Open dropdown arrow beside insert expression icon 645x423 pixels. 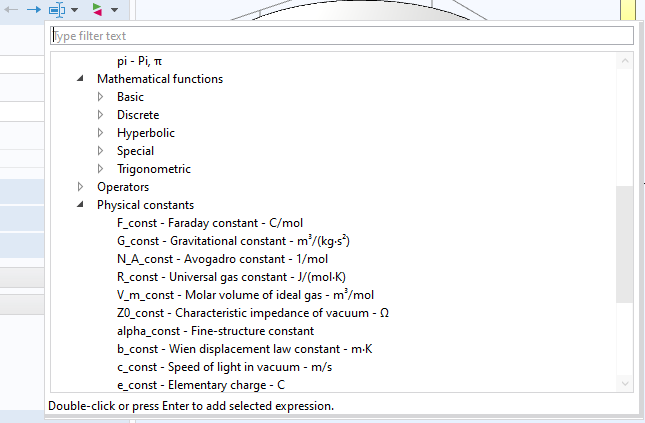(74, 10)
